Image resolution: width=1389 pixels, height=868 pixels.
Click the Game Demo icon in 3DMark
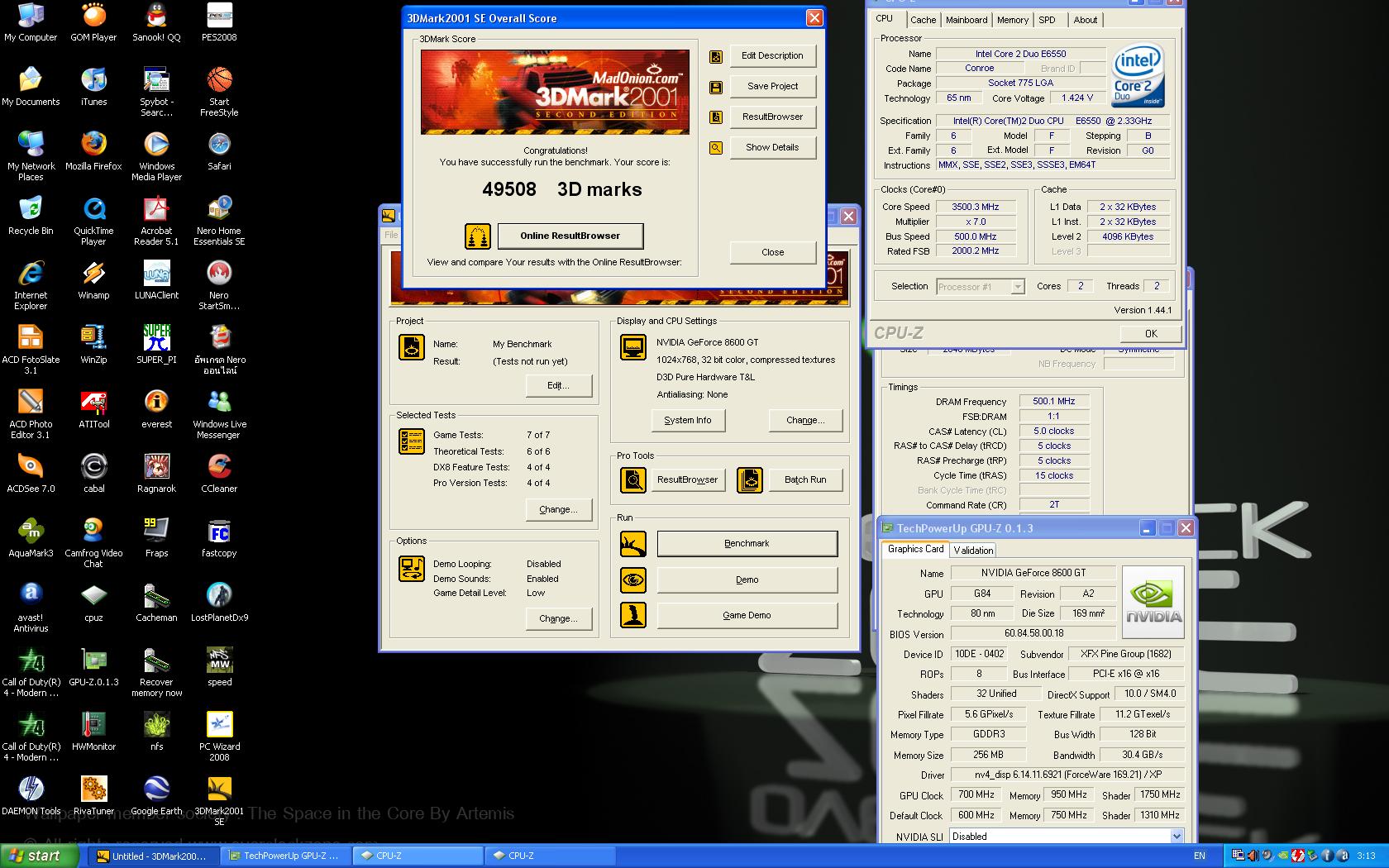(633, 616)
